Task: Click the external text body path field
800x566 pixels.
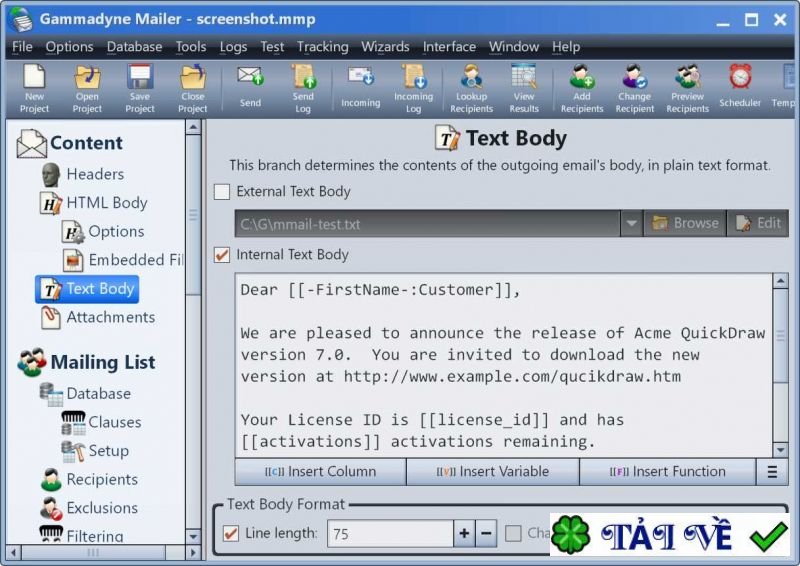Action: (x=427, y=224)
